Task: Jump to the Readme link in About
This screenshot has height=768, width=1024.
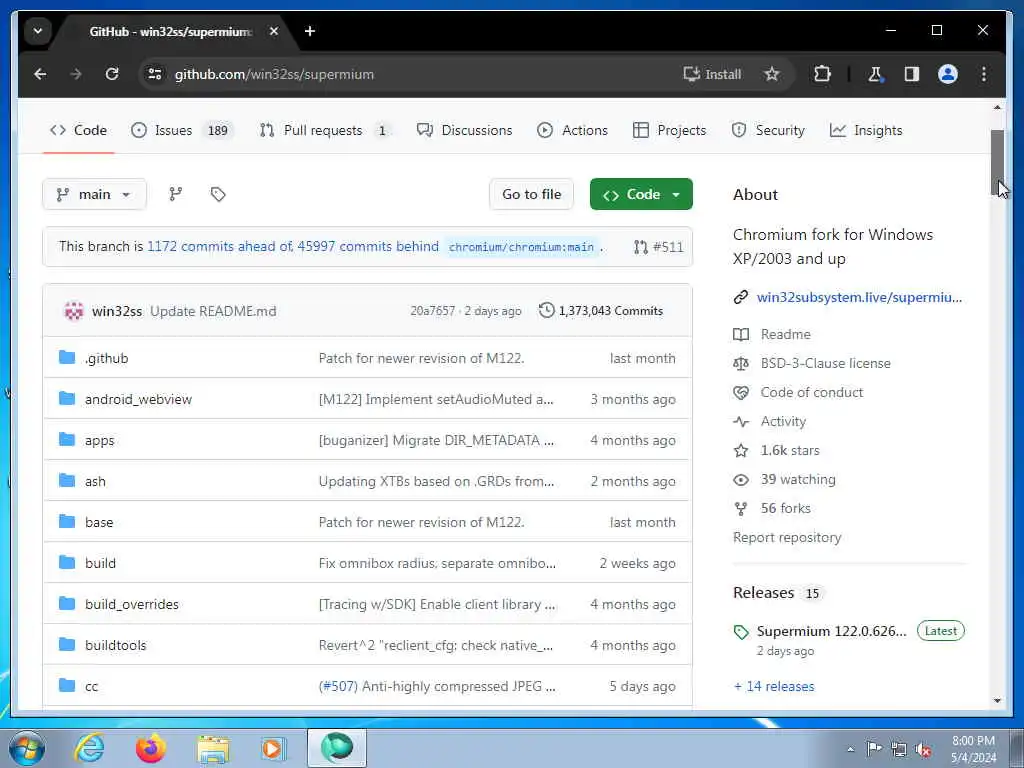Action: point(785,334)
